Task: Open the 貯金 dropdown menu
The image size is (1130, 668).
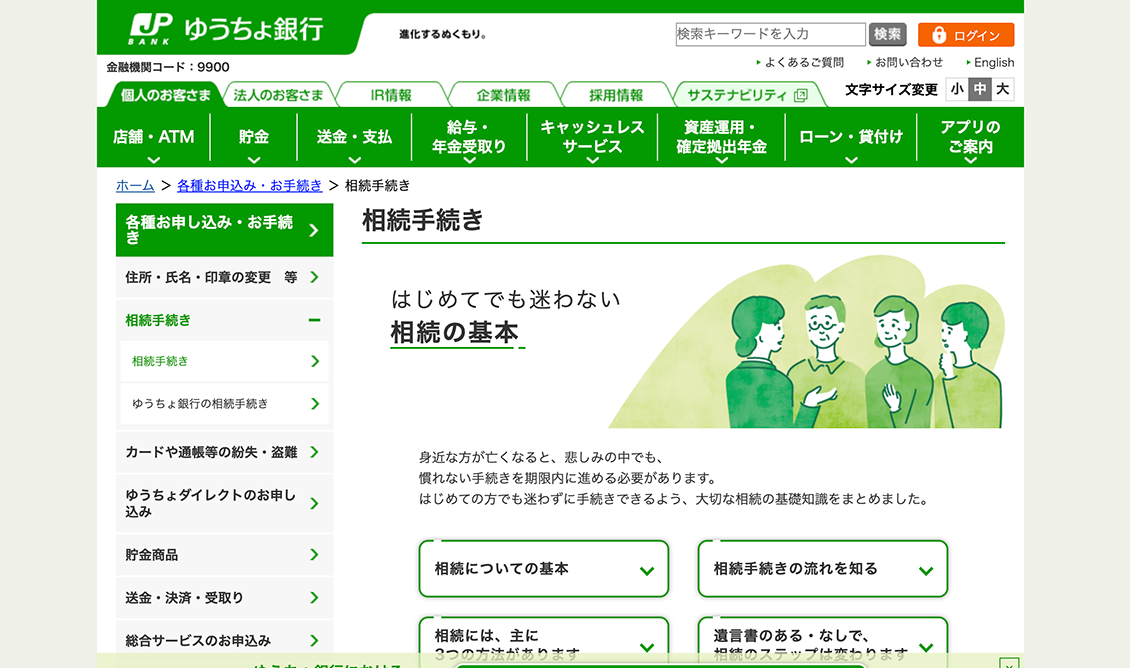Action: click(x=254, y=137)
